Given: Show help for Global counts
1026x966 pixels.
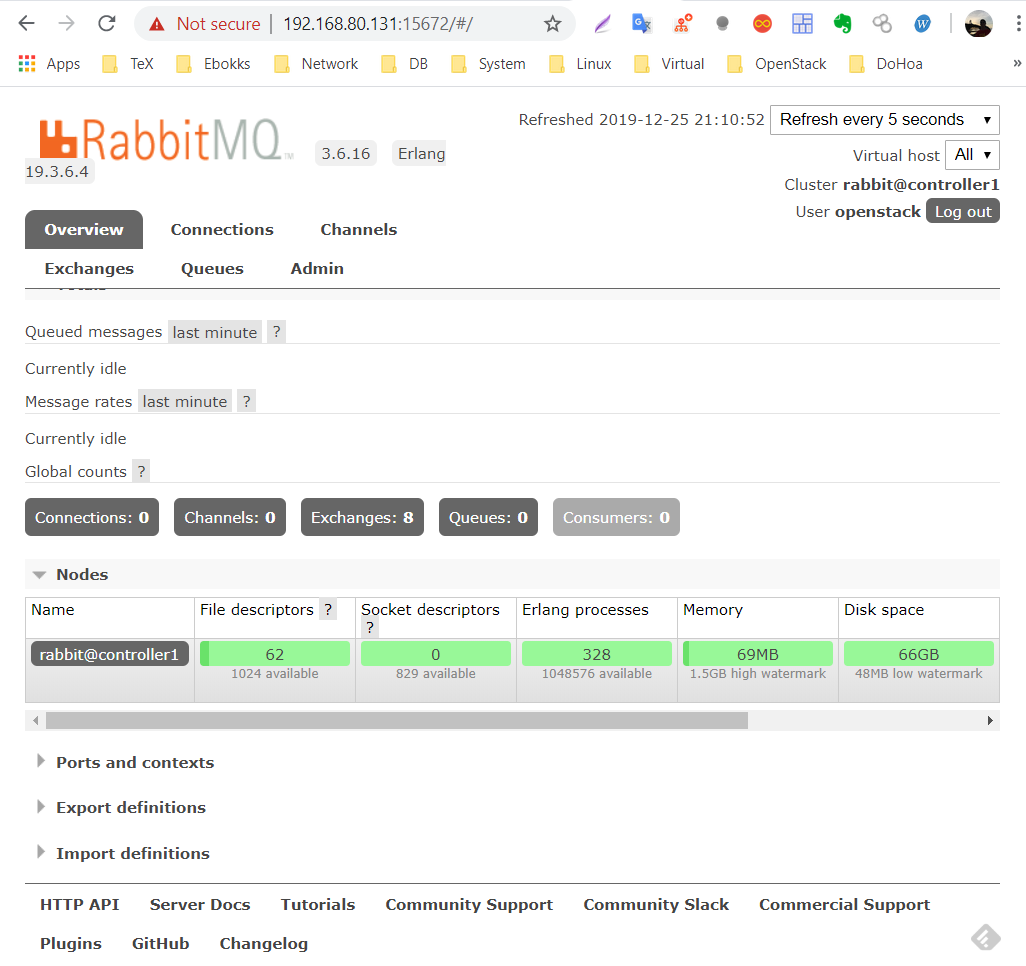Looking at the screenshot, I should click(141, 471).
